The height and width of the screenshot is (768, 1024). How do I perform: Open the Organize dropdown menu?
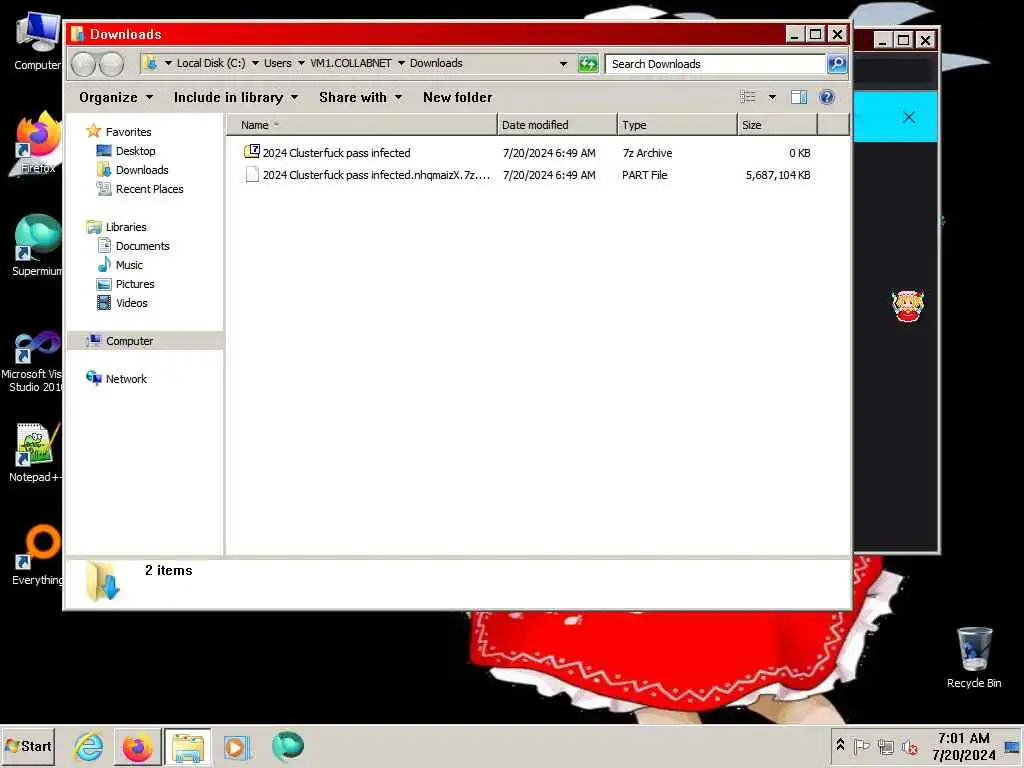[x=116, y=97]
